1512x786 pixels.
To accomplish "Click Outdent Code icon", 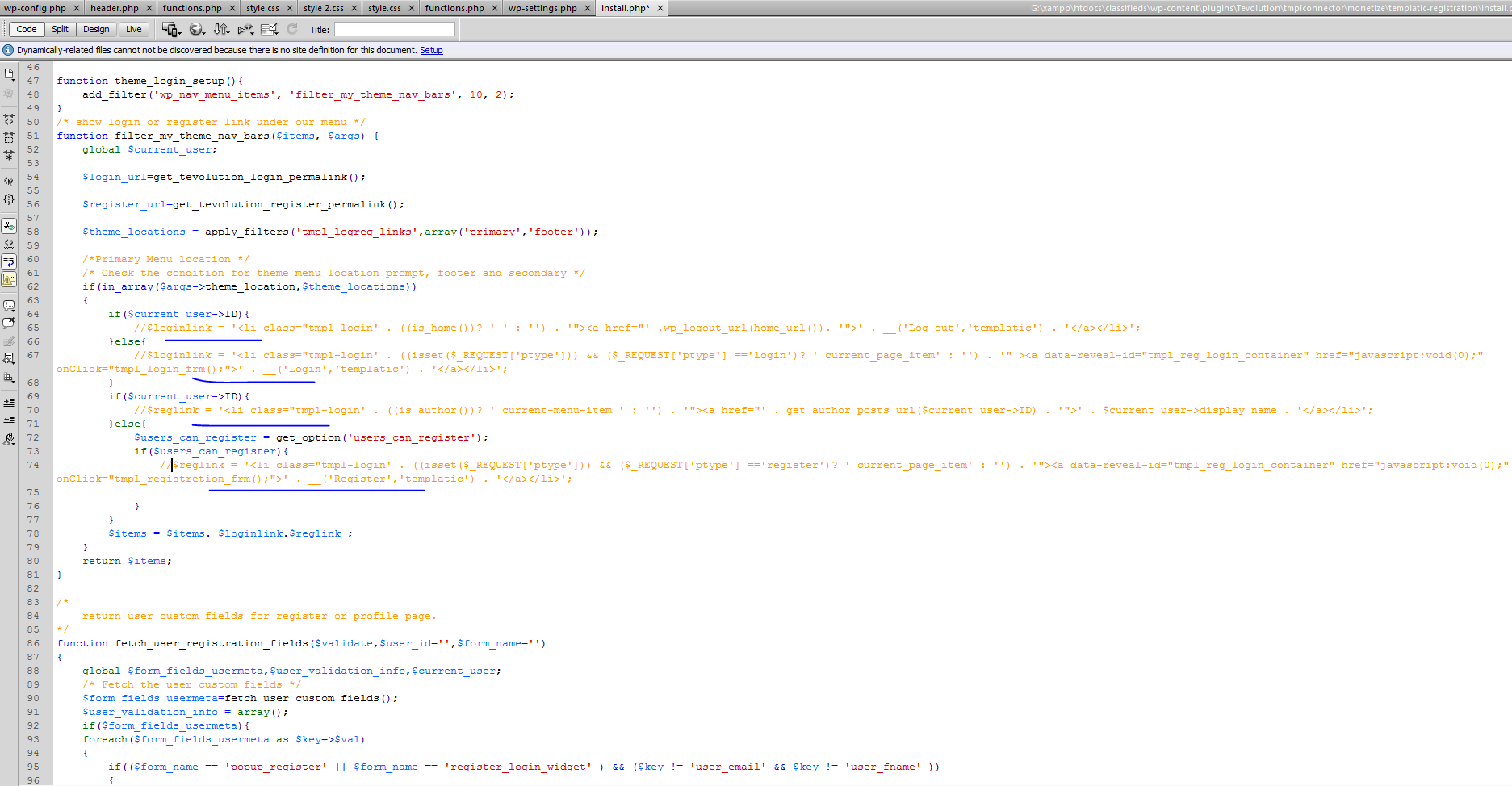I will 9,420.
